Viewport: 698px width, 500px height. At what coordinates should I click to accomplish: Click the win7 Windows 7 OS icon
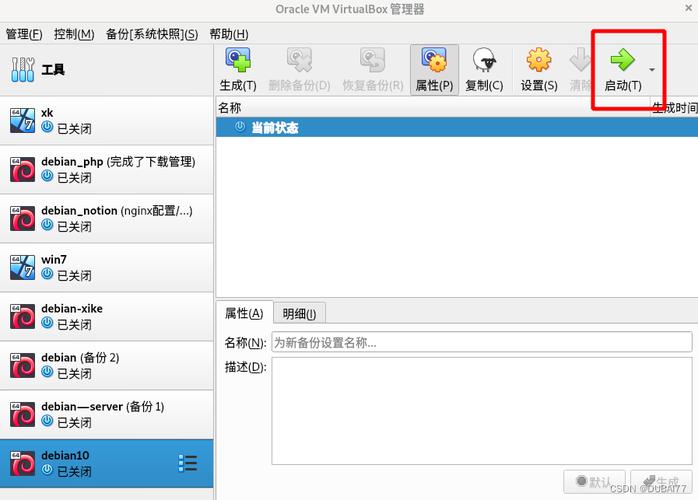pos(22,268)
